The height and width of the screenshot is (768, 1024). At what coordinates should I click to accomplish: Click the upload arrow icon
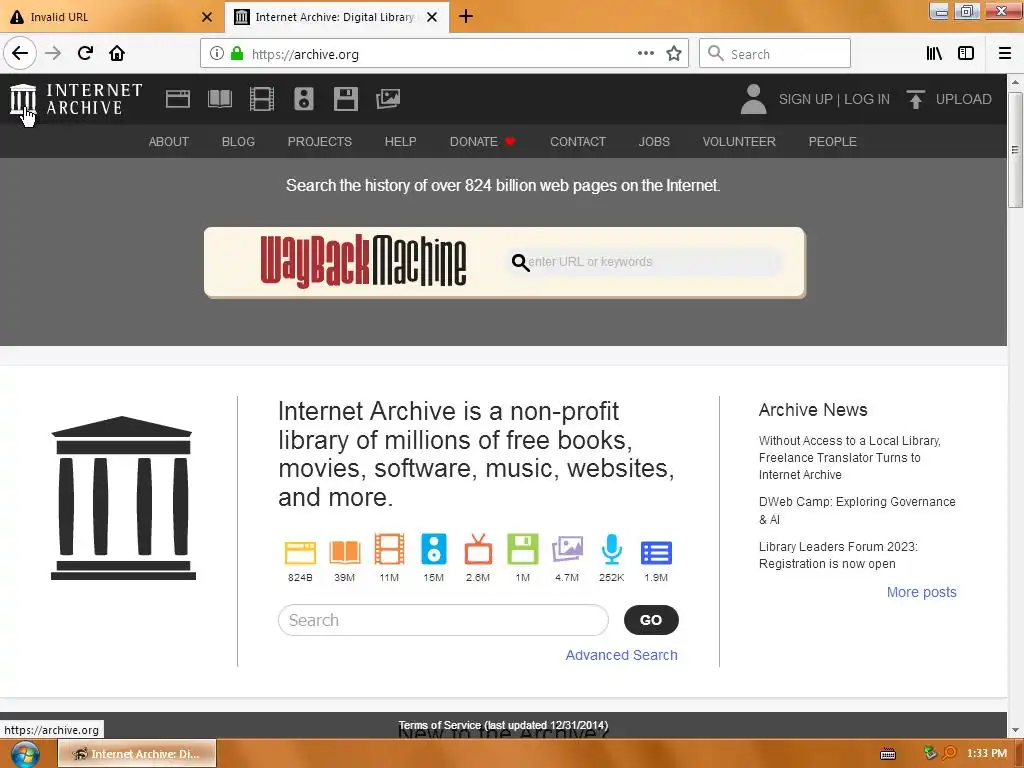tap(916, 99)
